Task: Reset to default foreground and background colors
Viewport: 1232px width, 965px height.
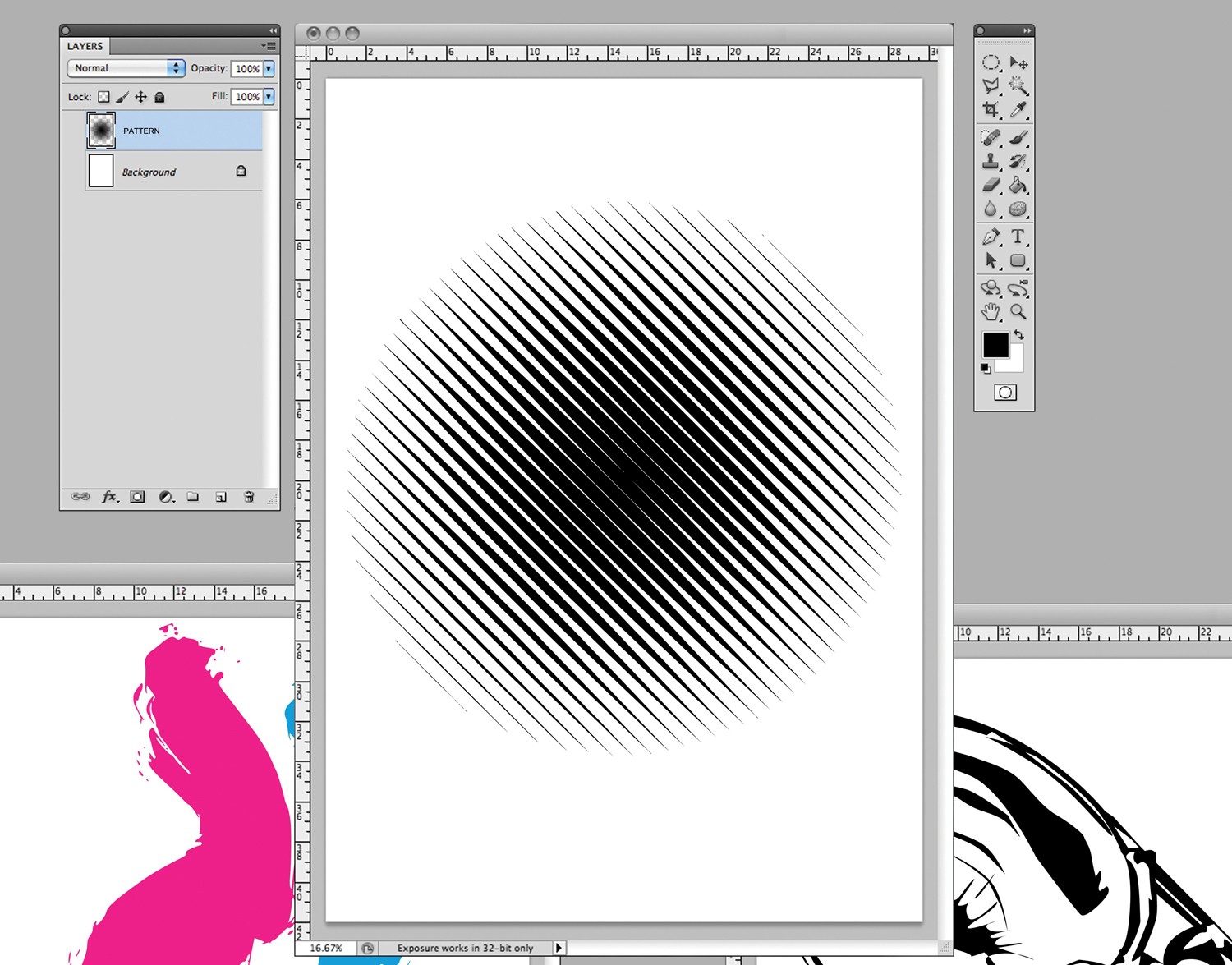Action: coord(986,369)
